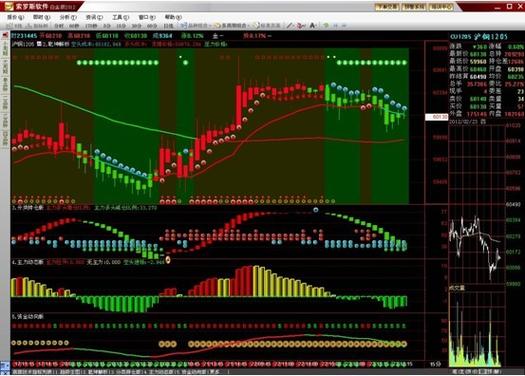Select the 日线 period in toolbar

(x=168, y=26)
